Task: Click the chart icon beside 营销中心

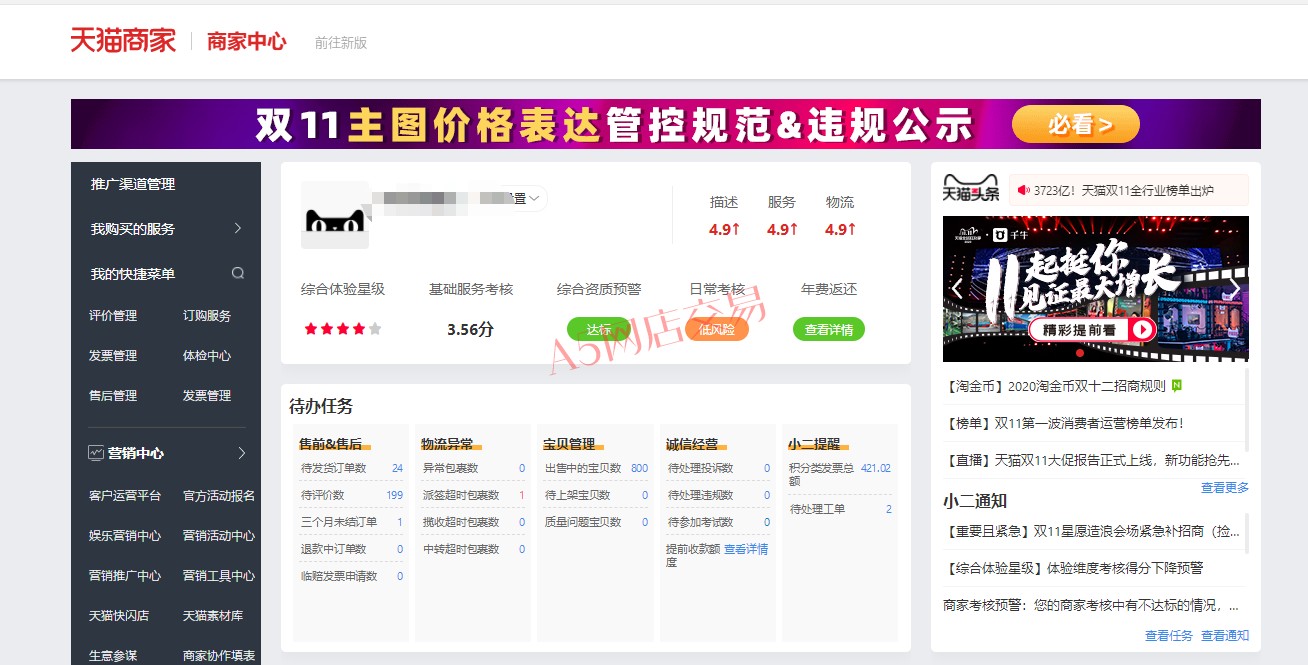Action: (x=96, y=453)
